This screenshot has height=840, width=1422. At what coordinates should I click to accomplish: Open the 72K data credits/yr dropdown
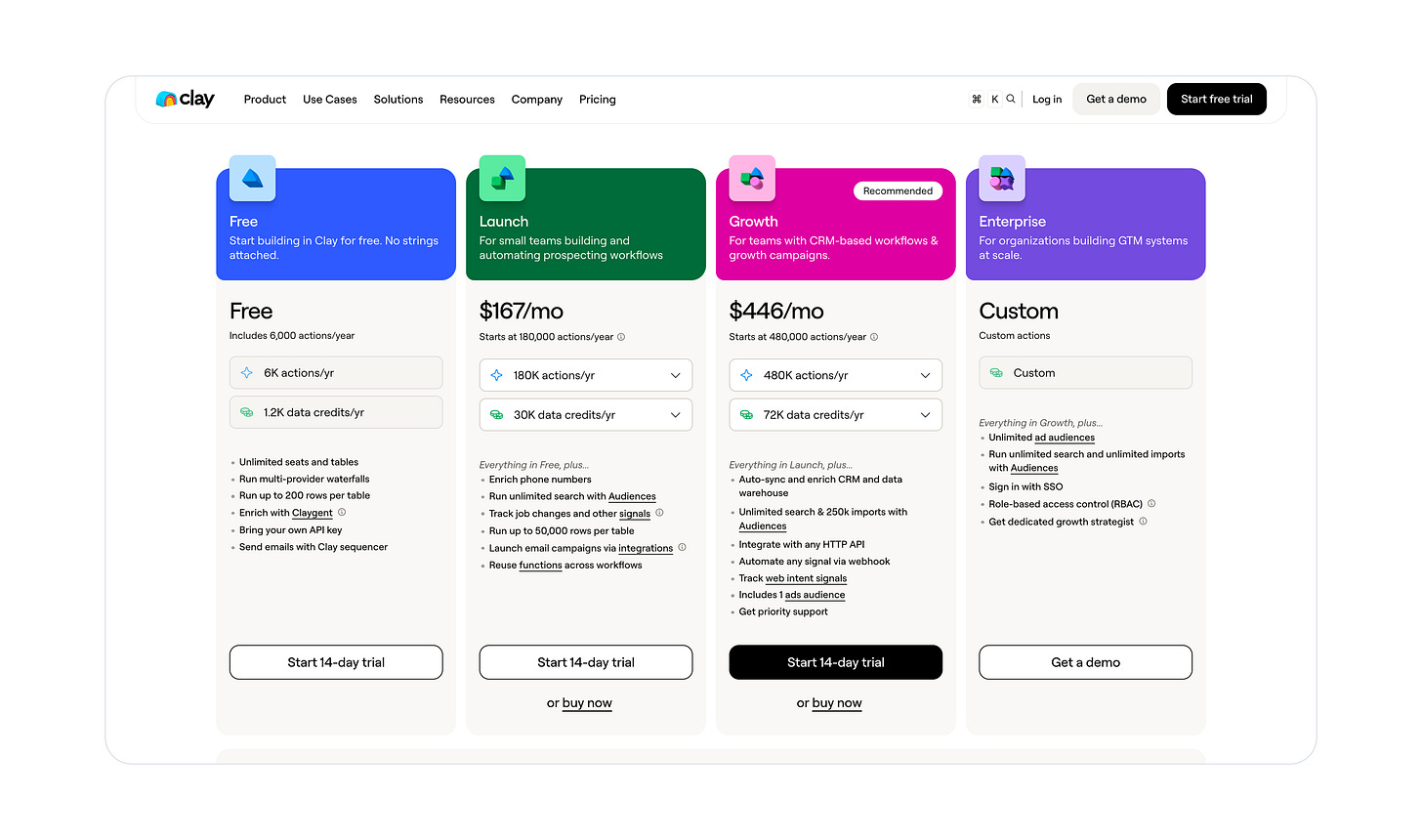point(836,415)
